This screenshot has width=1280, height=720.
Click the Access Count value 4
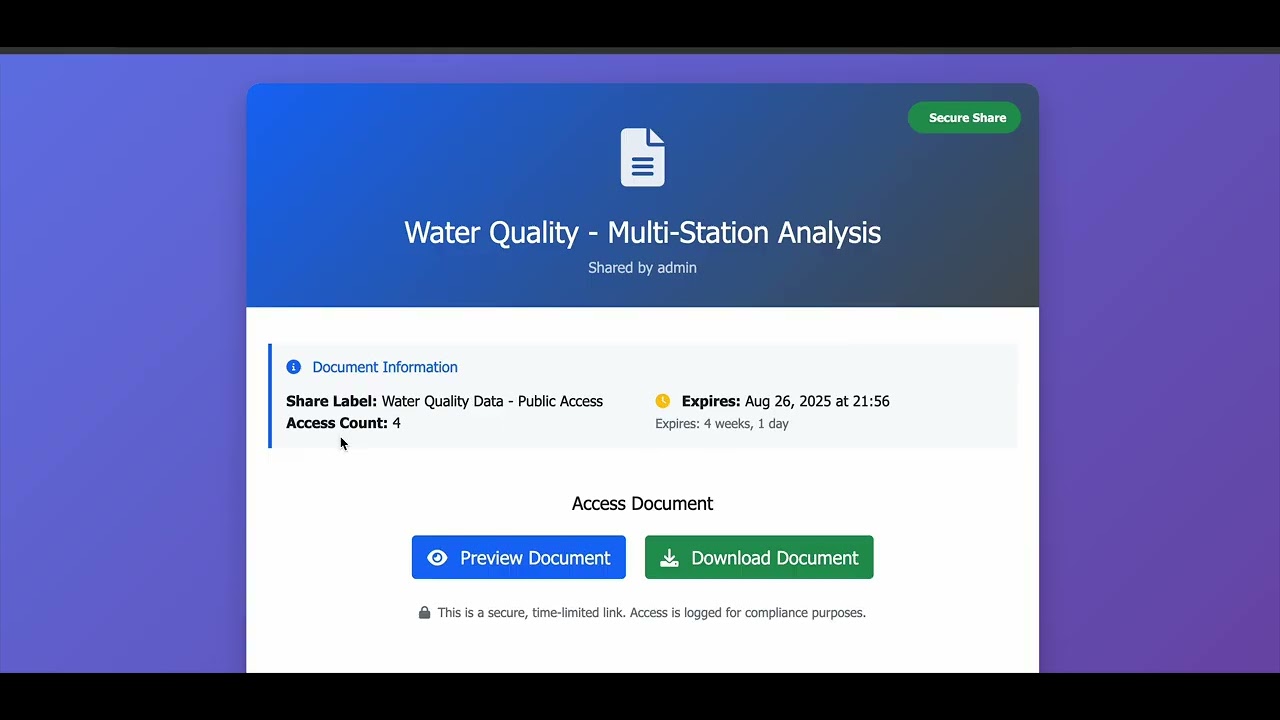[396, 423]
